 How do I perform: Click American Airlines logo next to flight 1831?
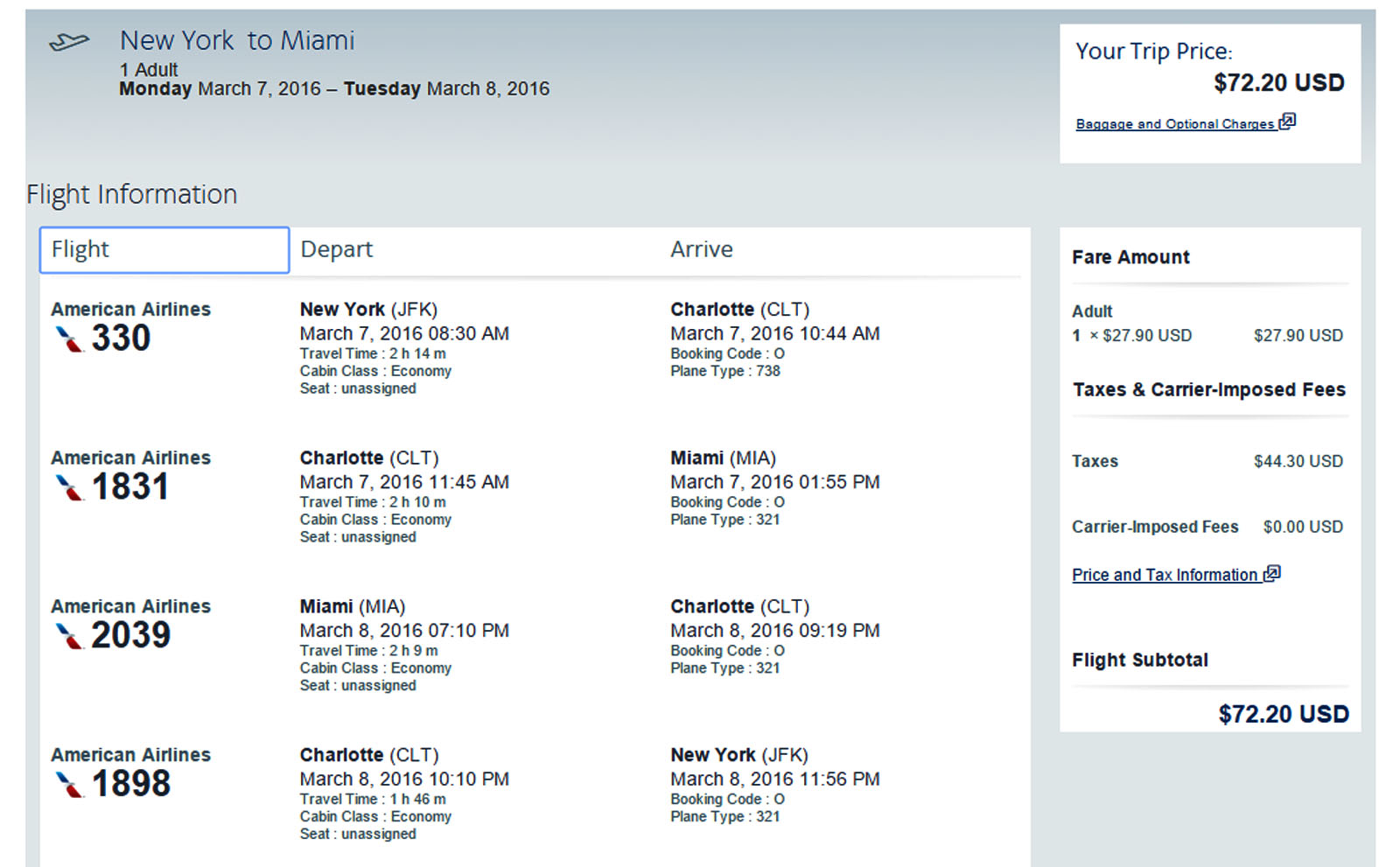[69, 487]
